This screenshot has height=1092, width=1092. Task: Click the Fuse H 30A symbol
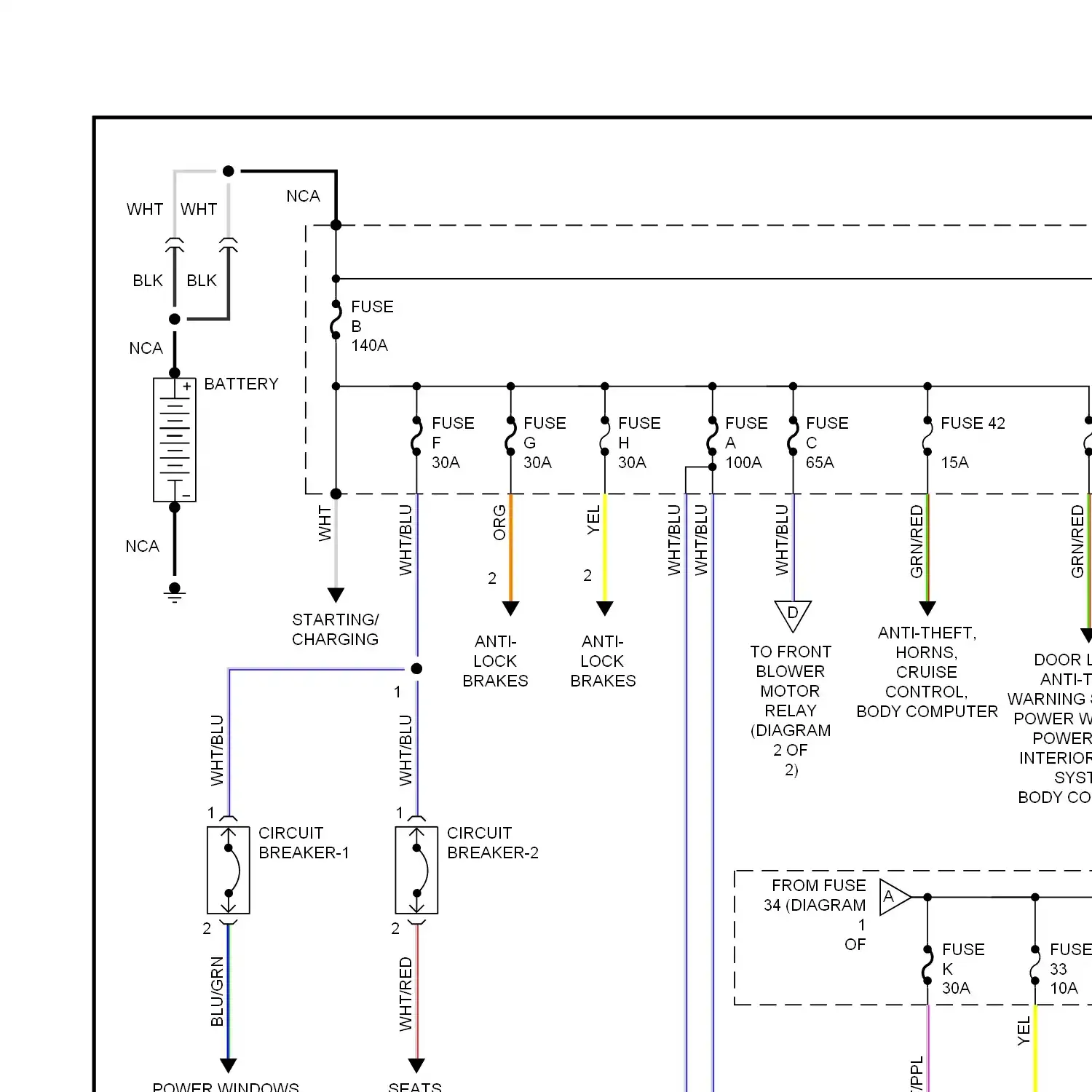click(604, 436)
